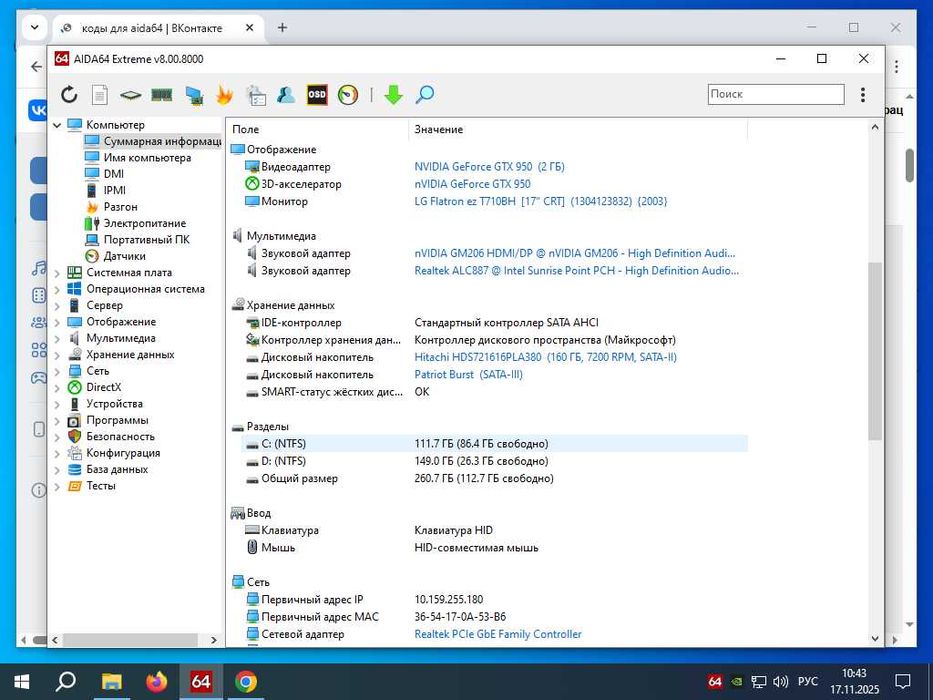Expand the Мультимедиа tree node

[57, 338]
